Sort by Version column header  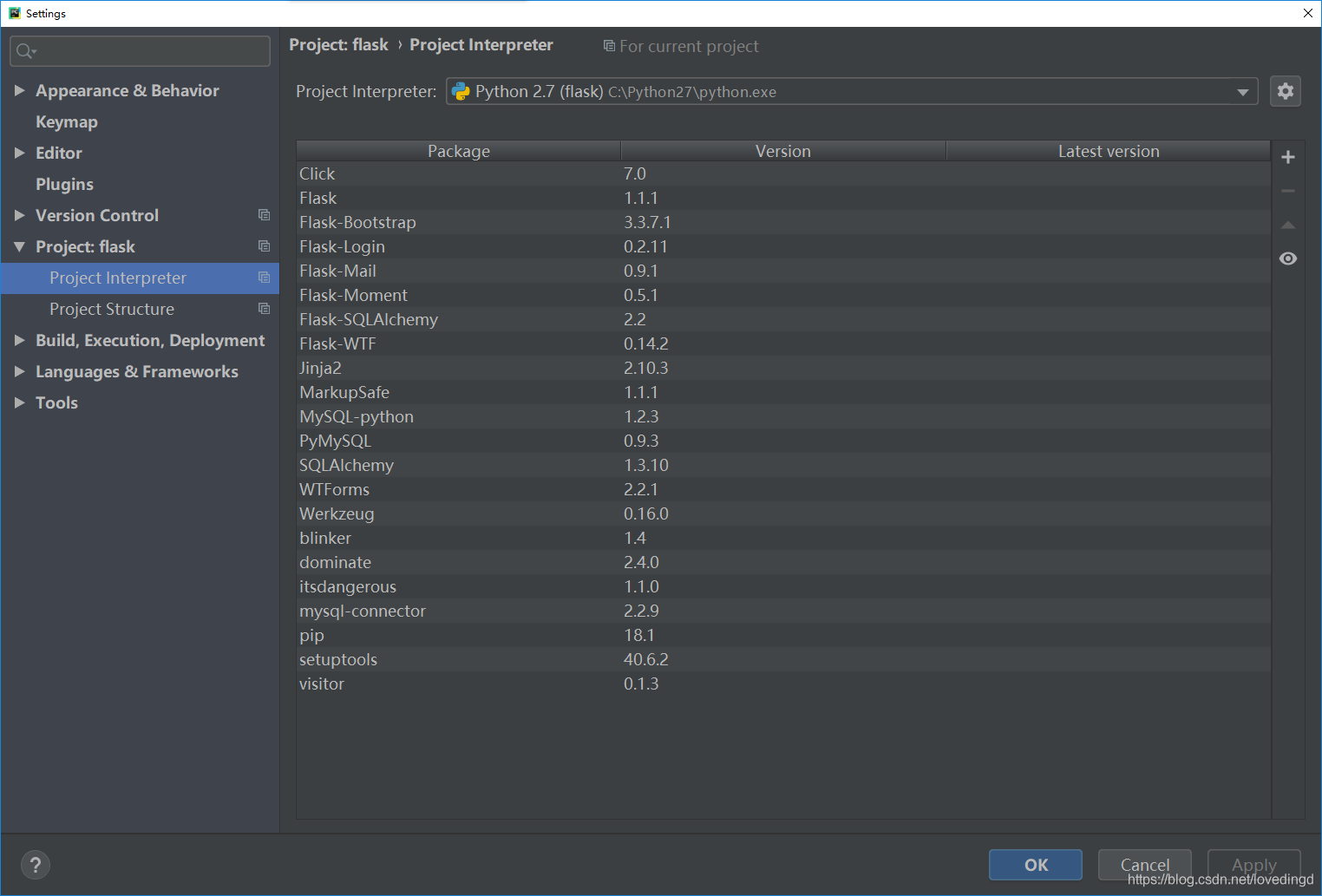coord(783,151)
